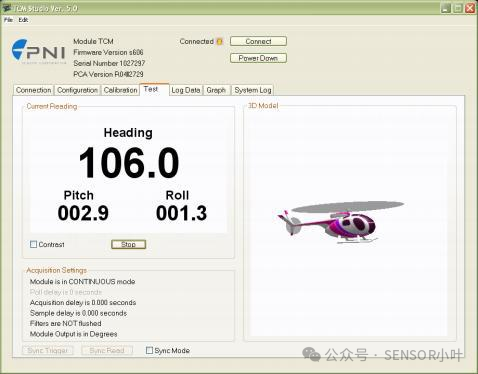Click the helicopter 3D model
The width and height of the screenshot is (478, 374).
340,222
